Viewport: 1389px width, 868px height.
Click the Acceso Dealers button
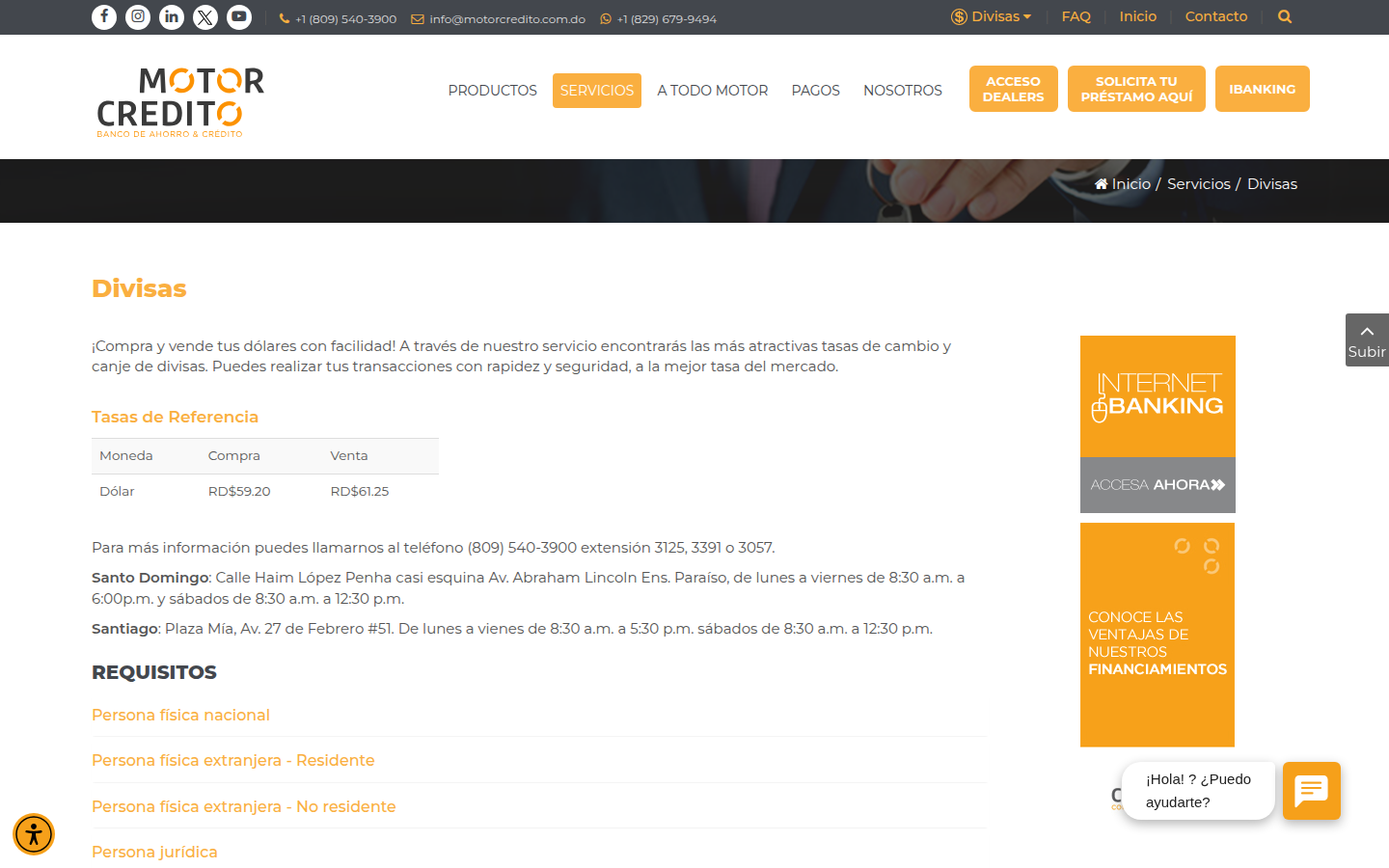tap(1013, 89)
